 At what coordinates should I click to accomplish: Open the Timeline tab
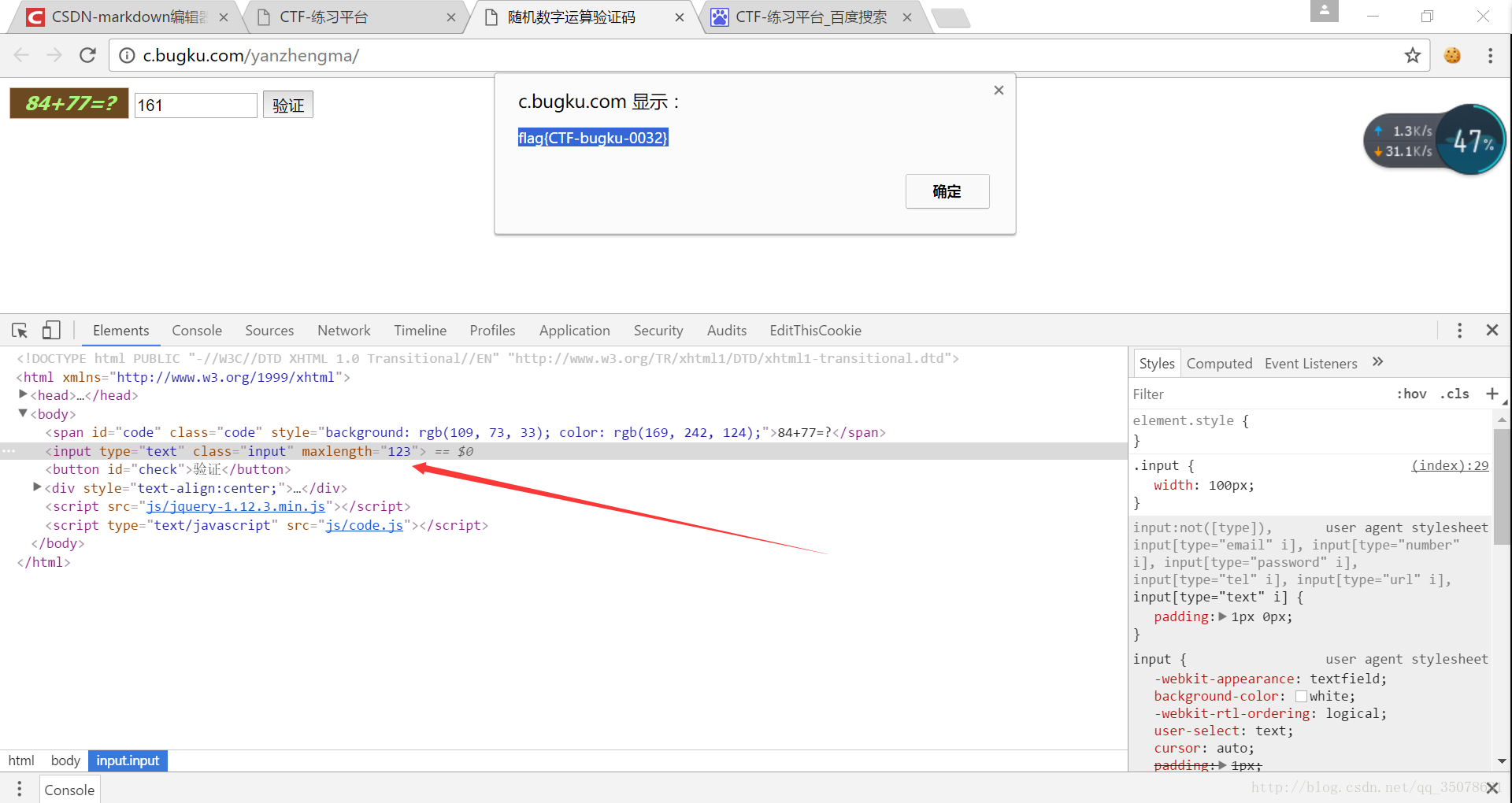click(421, 331)
